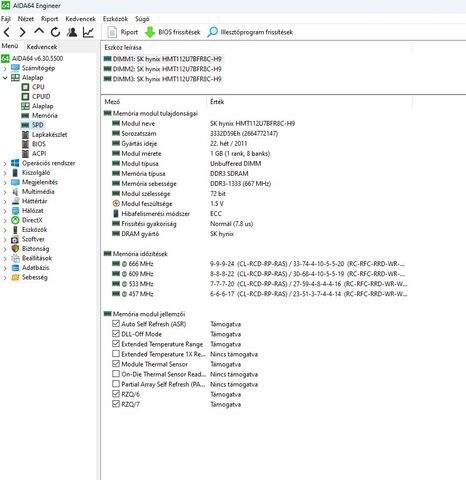
Task: Toggle Extended Temperature Range checkbox
Action: tap(116, 344)
